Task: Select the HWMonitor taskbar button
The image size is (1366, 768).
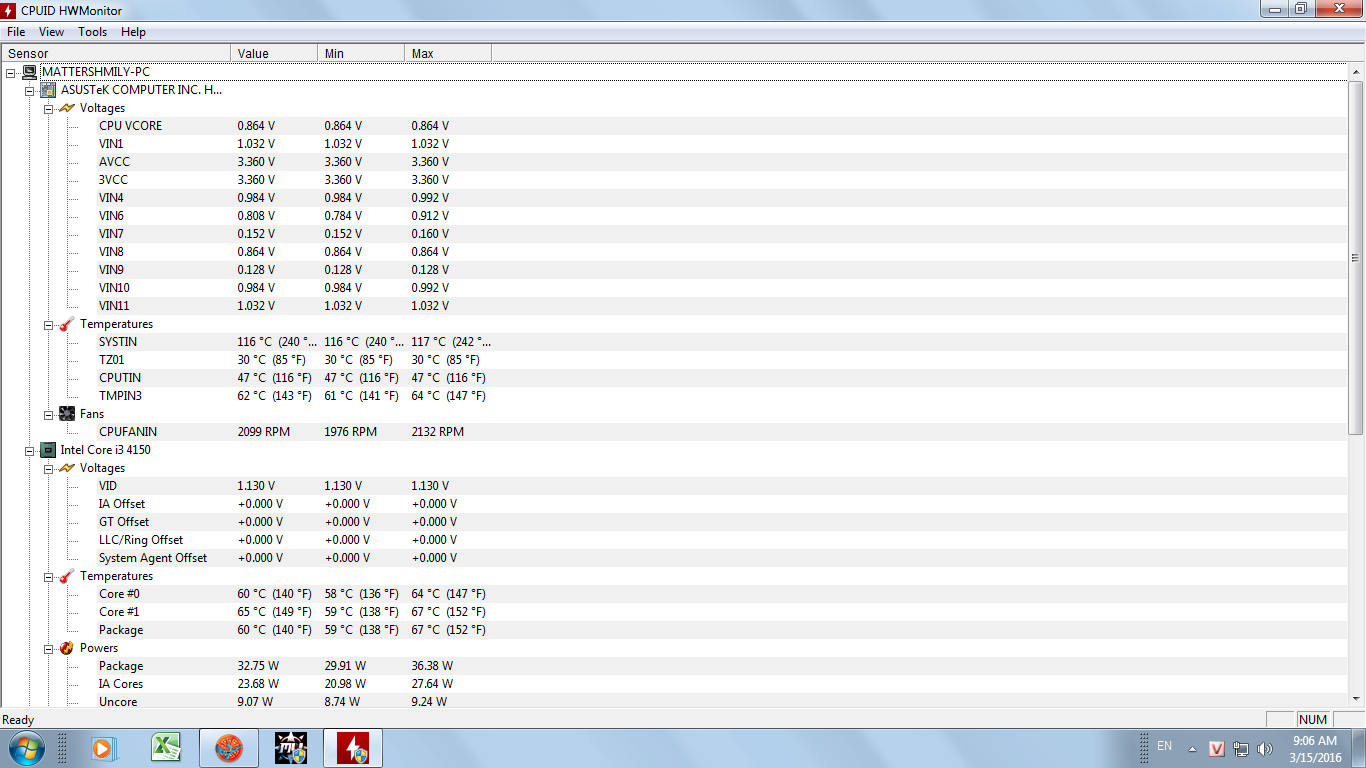Action: click(x=352, y=748)
